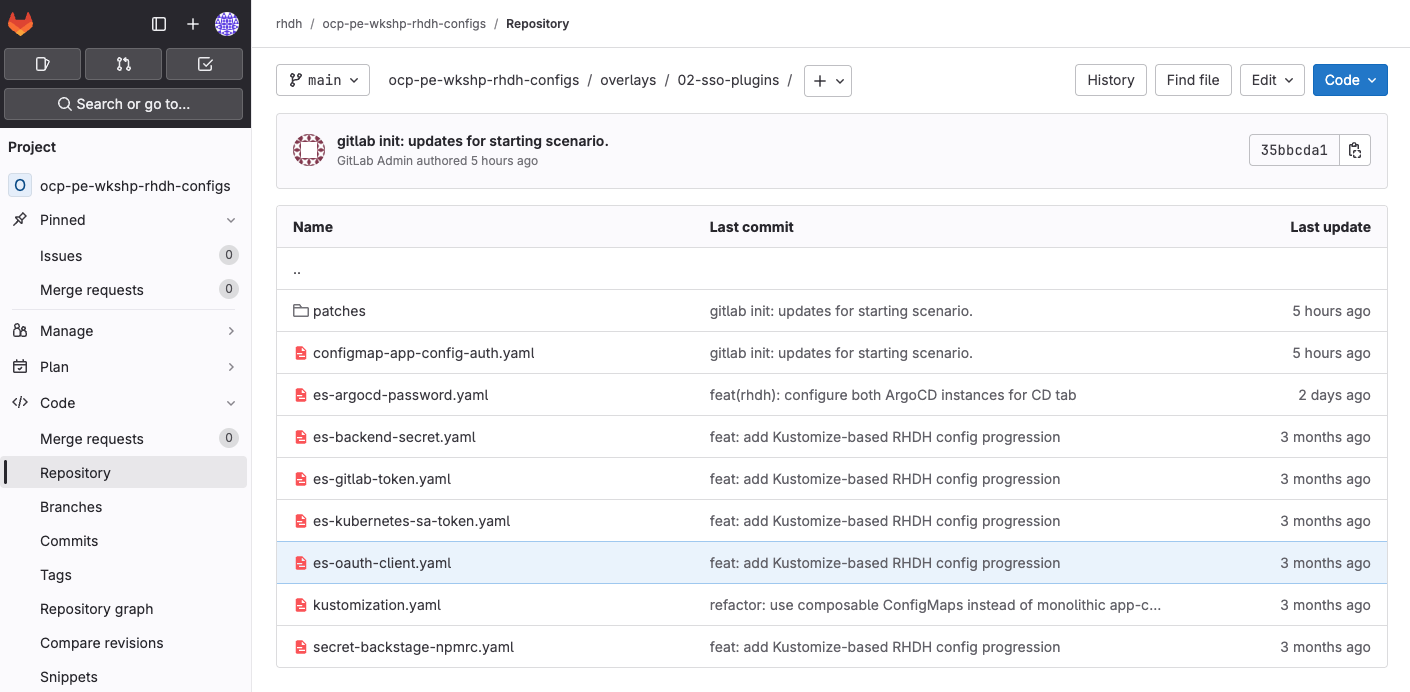Click the es-backend-secret.yaml file icon

coord(300,437)
